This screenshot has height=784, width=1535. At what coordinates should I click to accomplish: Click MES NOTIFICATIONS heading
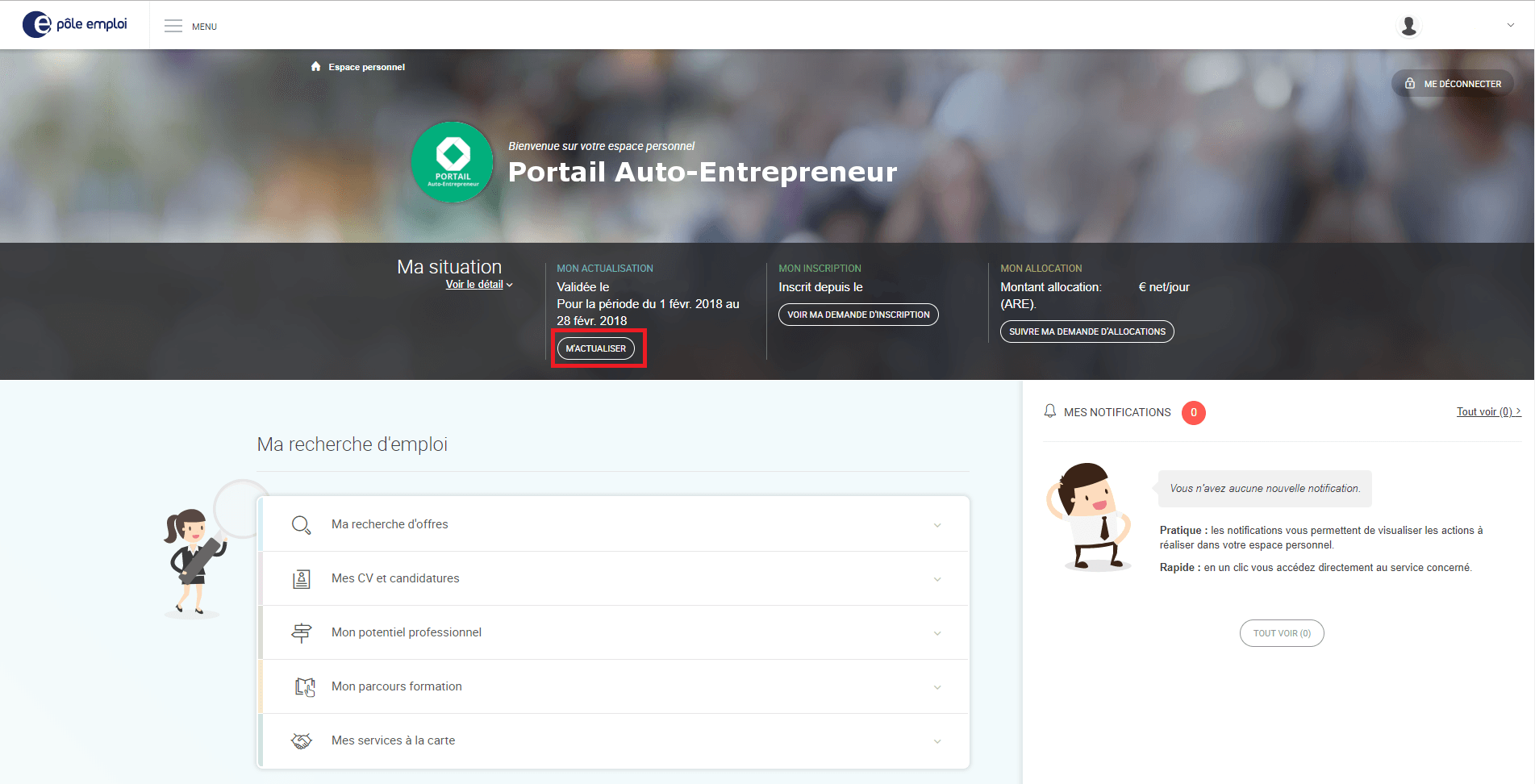coord(1117,412)
